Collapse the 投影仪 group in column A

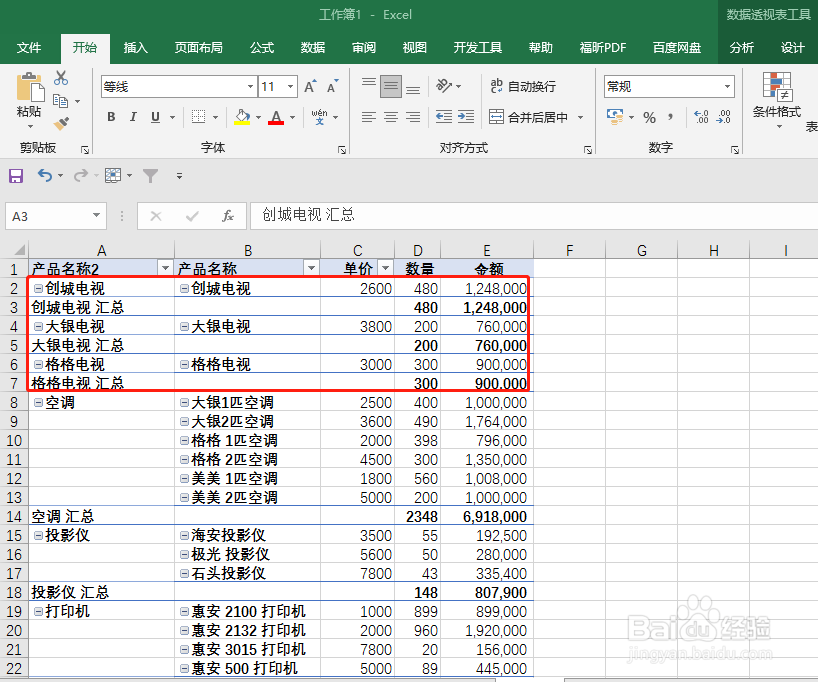click(39, 535)
